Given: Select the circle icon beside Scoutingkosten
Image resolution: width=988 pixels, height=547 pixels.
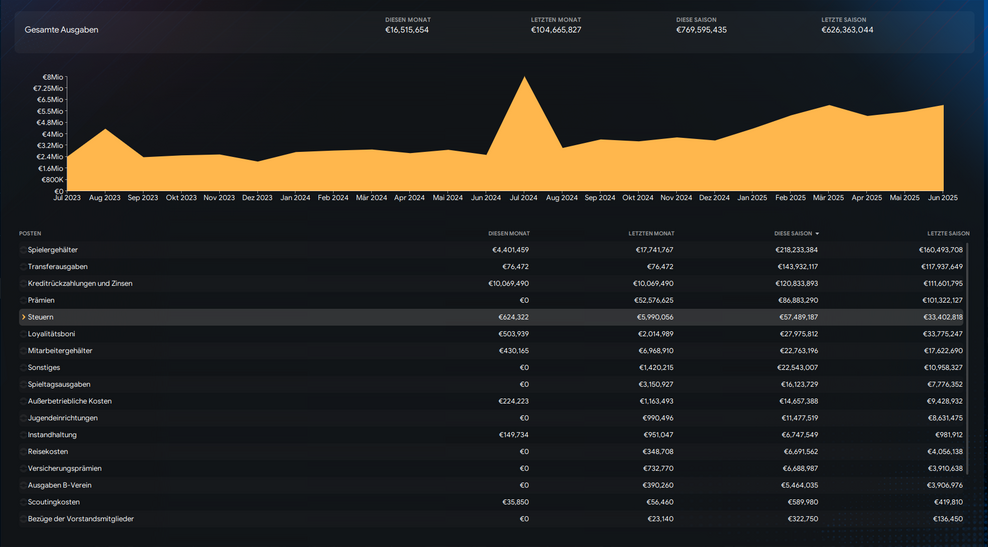Looking at the screenshot, I should click(23, 502).
